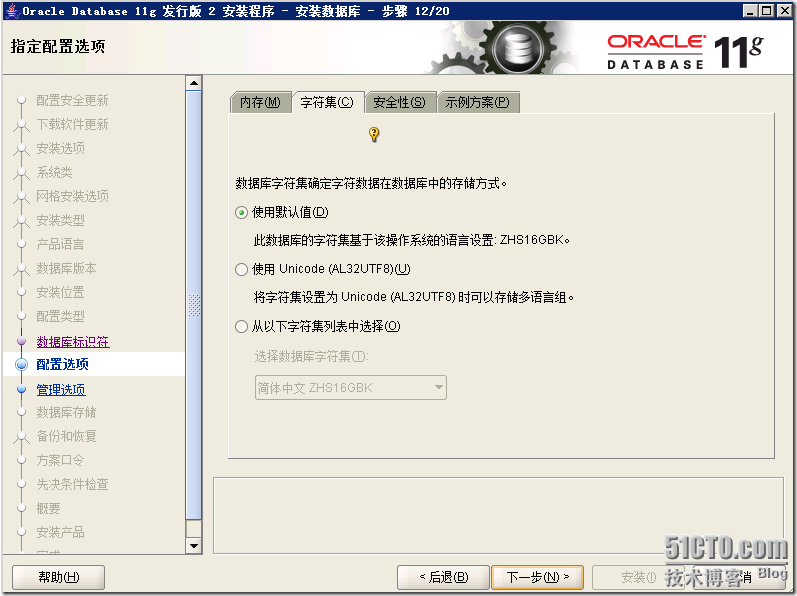This screenshot has width=797, height=596.
Task: Switch to the 内存(M) tab
Action: (x=260, y=102)
